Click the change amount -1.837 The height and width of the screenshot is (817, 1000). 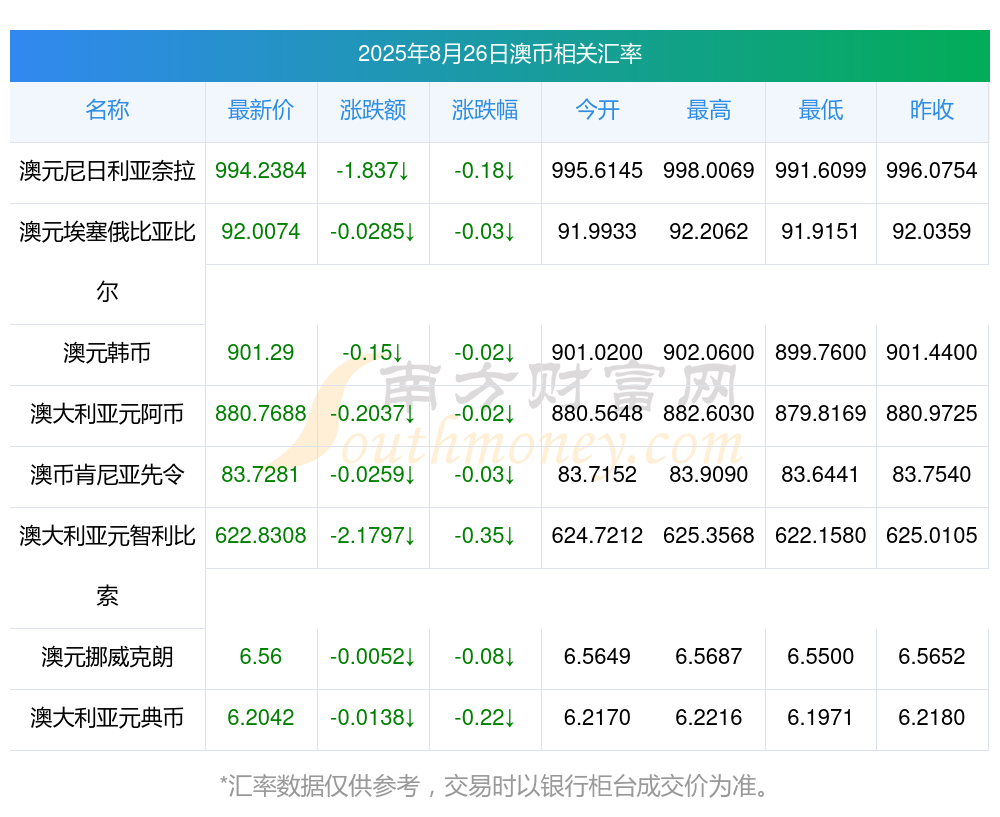(x=373, y=171)
